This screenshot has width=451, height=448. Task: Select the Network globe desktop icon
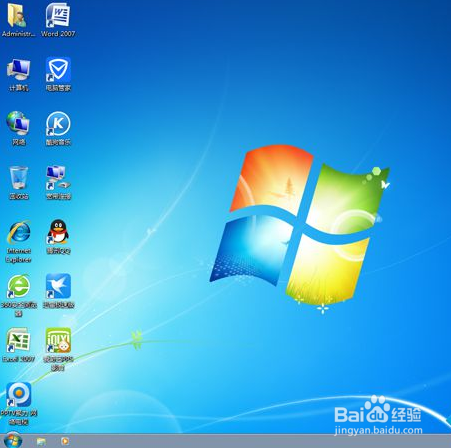coord(18,124)
